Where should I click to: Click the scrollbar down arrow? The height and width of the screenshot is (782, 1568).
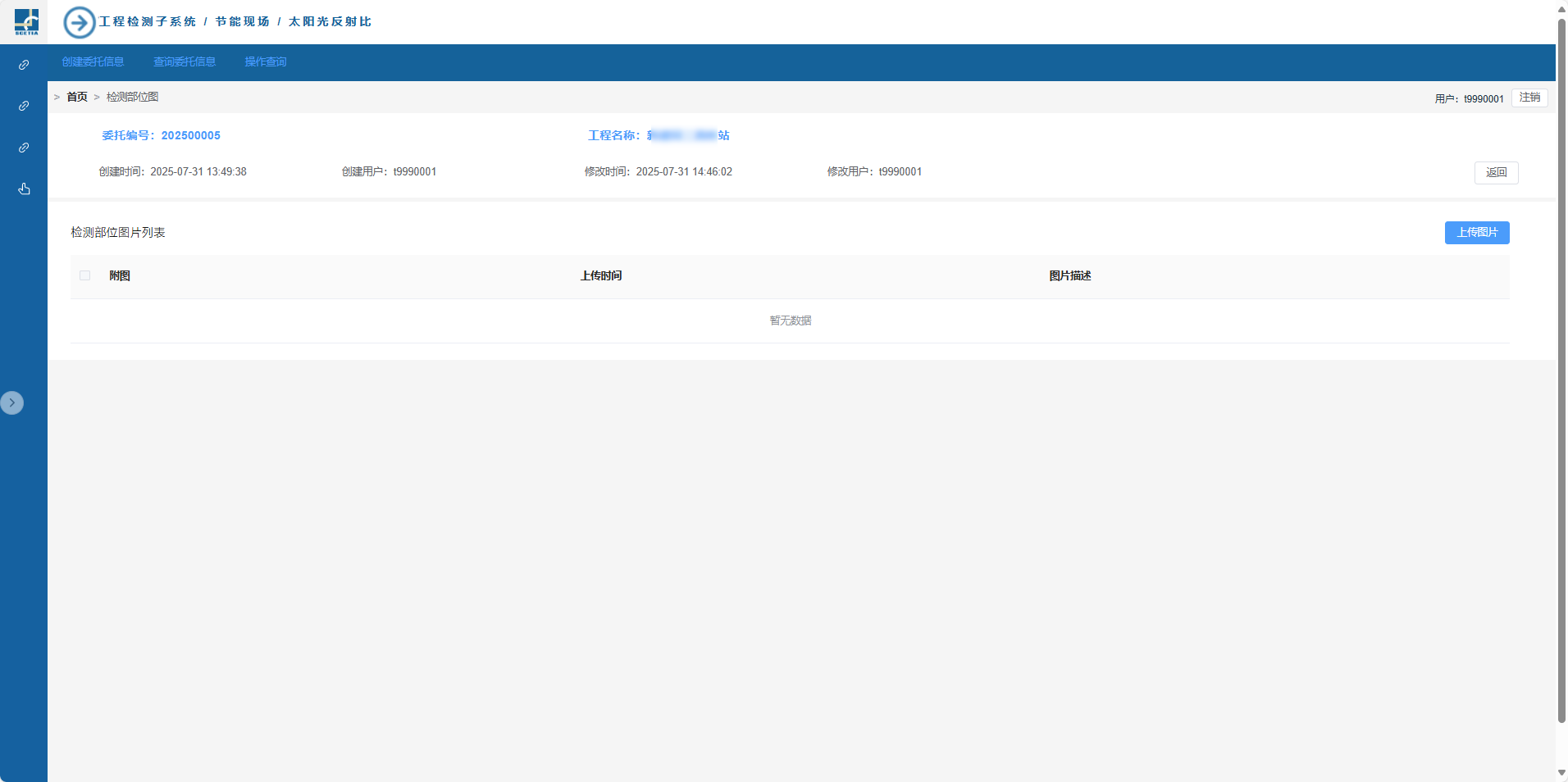(1561, 773)
